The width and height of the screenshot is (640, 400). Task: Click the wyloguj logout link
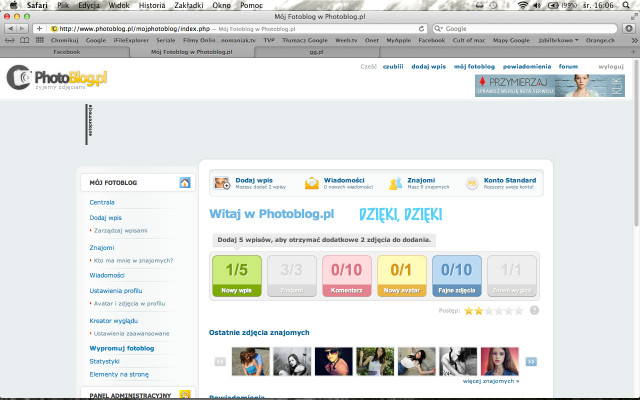pyautogui.click(x=611, y=67)
